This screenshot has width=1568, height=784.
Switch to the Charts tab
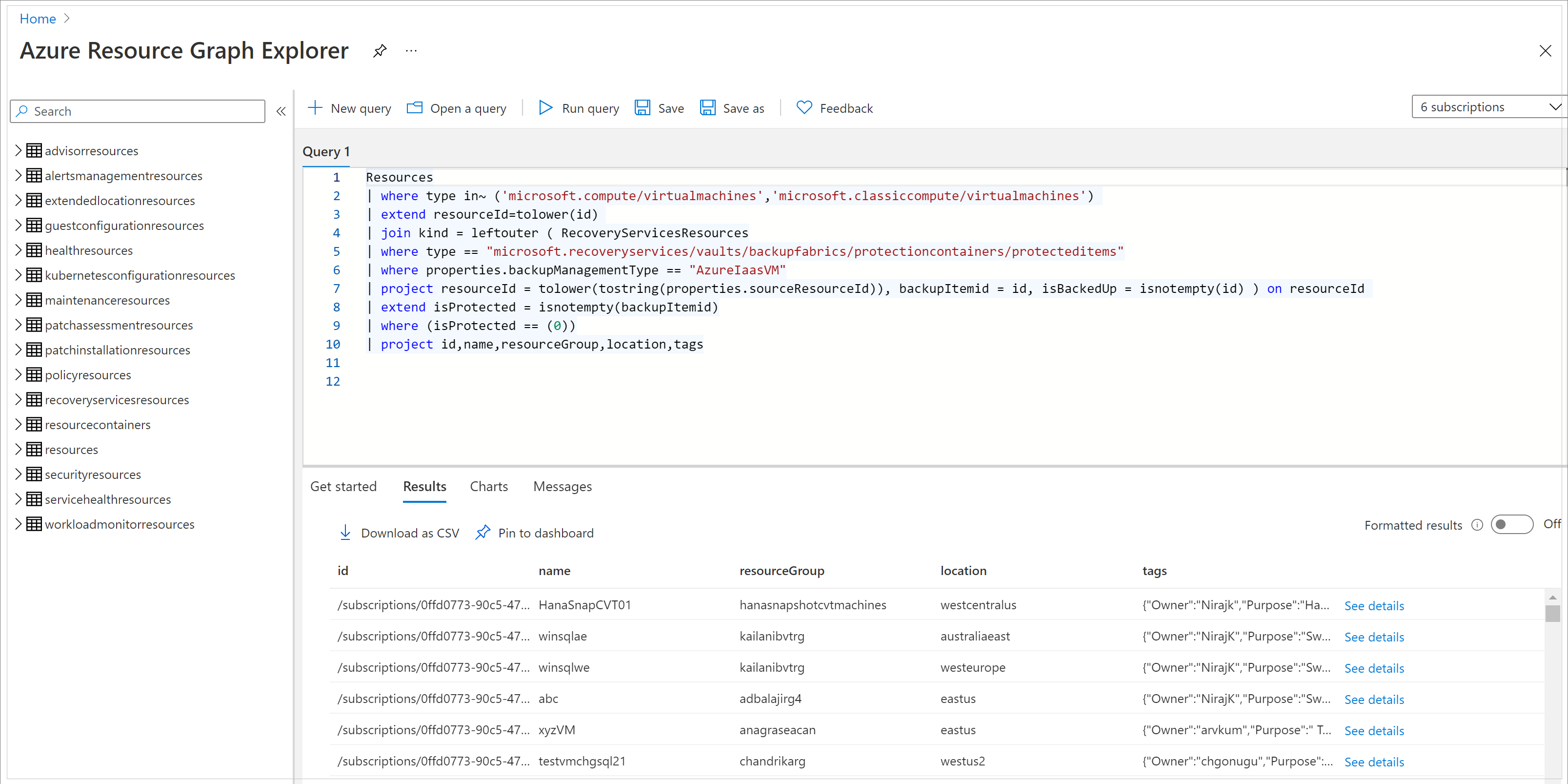tap(489, 486)
